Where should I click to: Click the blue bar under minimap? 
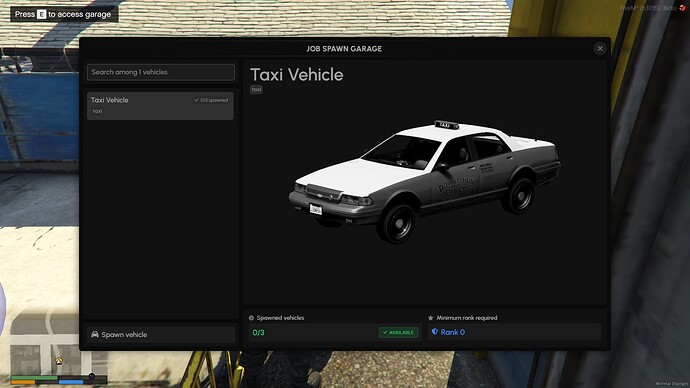tap(71, 382)
